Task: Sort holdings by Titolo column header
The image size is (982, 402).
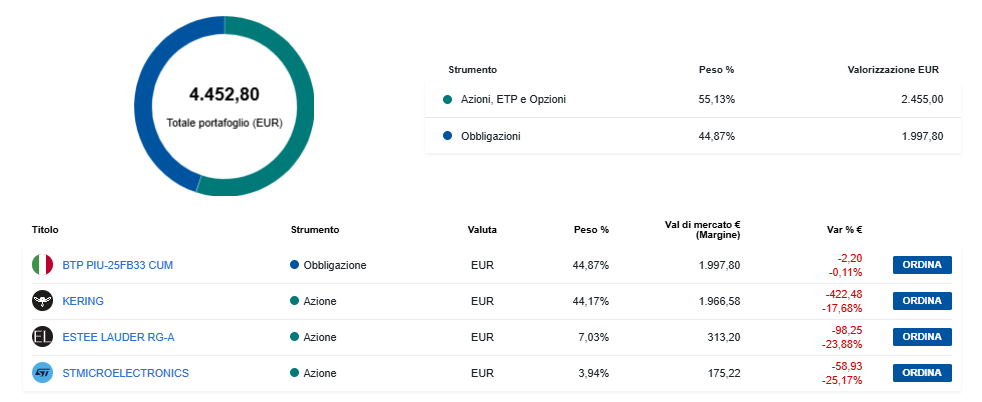Action: coord(45,229)
